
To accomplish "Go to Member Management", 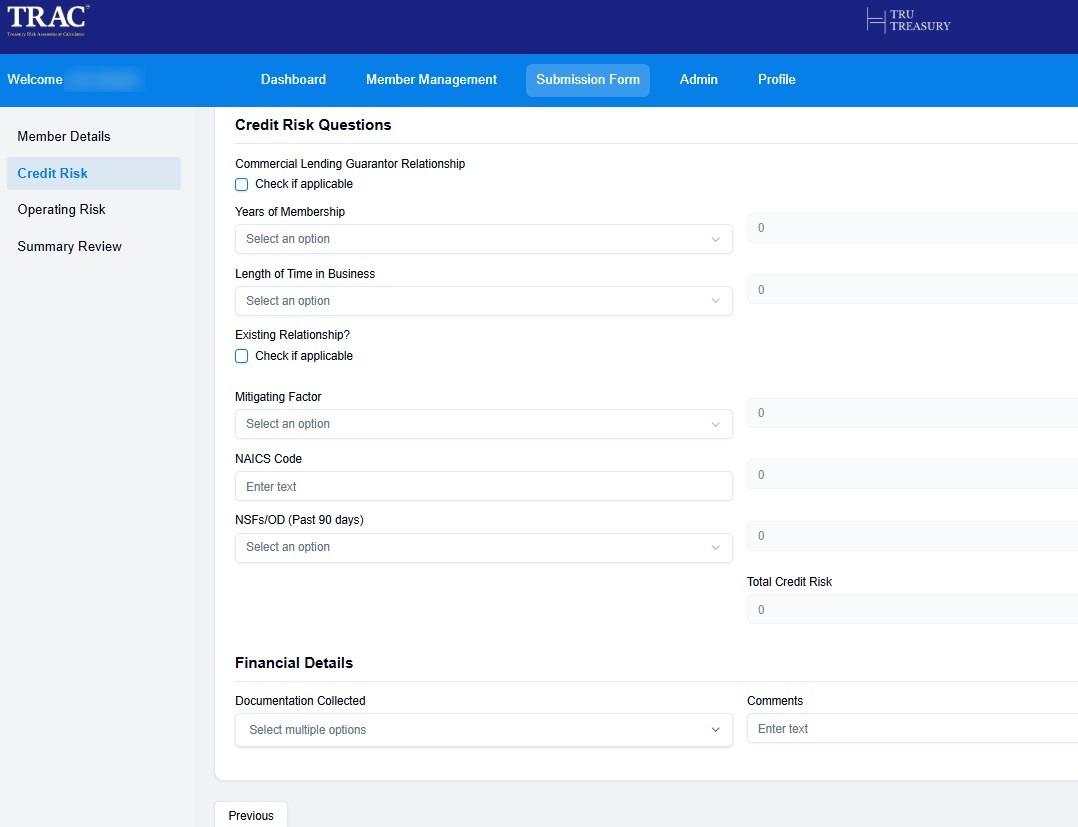I will click(x=431, y=80).
